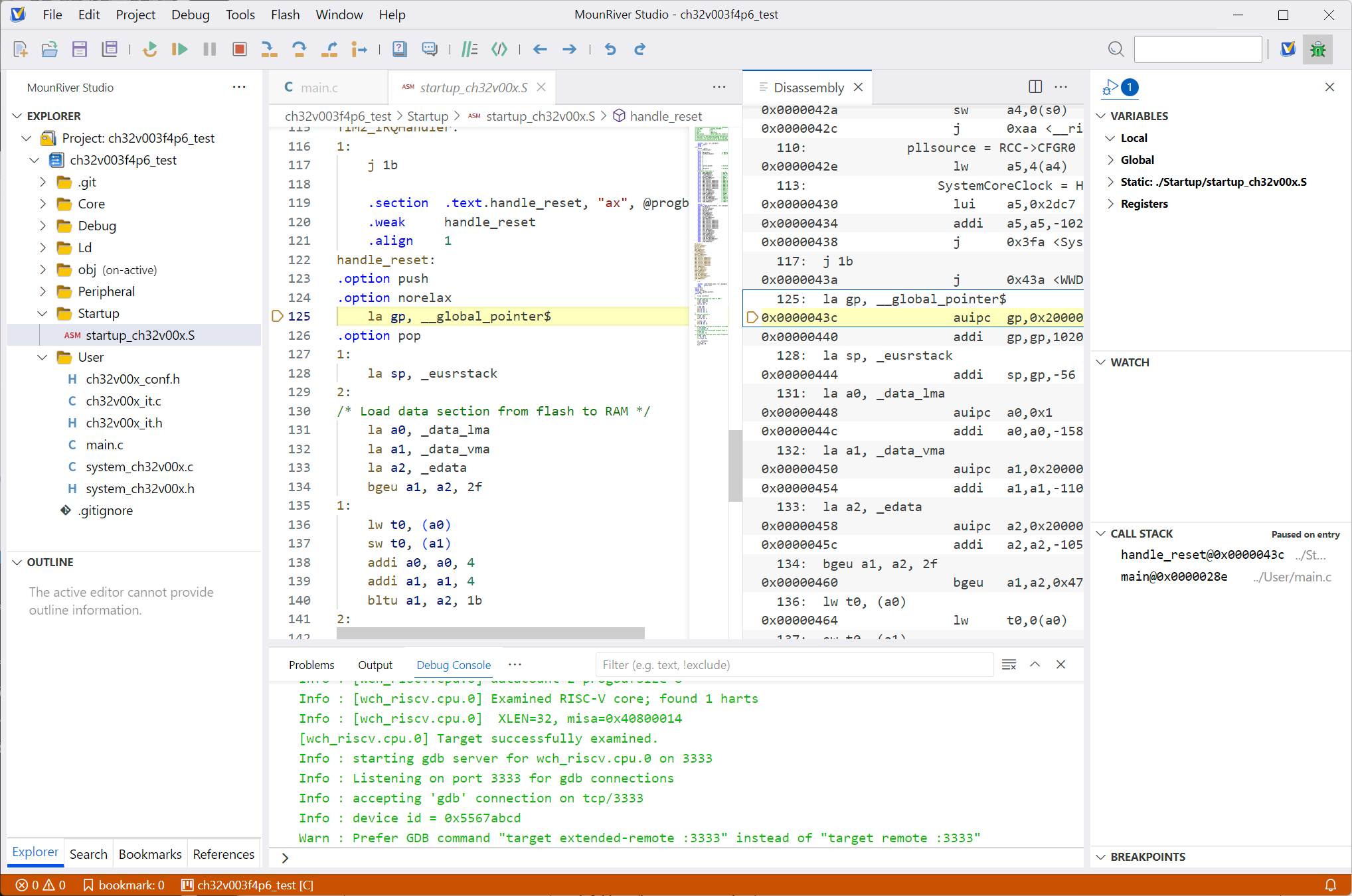Close the startup_ch32v00x.S tab
The width and height of the screenshot is (1352, 896).
(x=541, y=87)
